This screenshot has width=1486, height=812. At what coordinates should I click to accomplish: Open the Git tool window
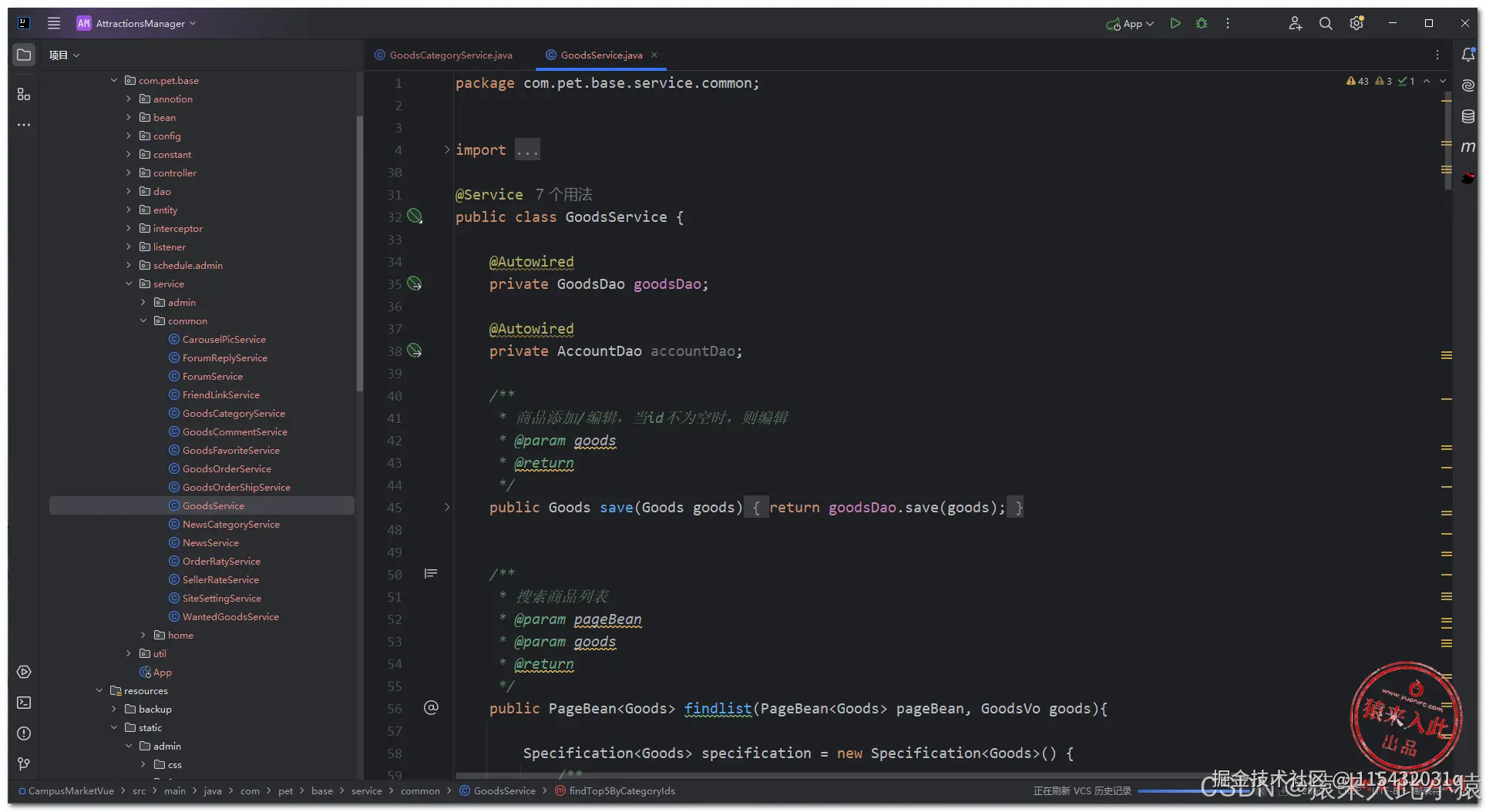[24, 764]
